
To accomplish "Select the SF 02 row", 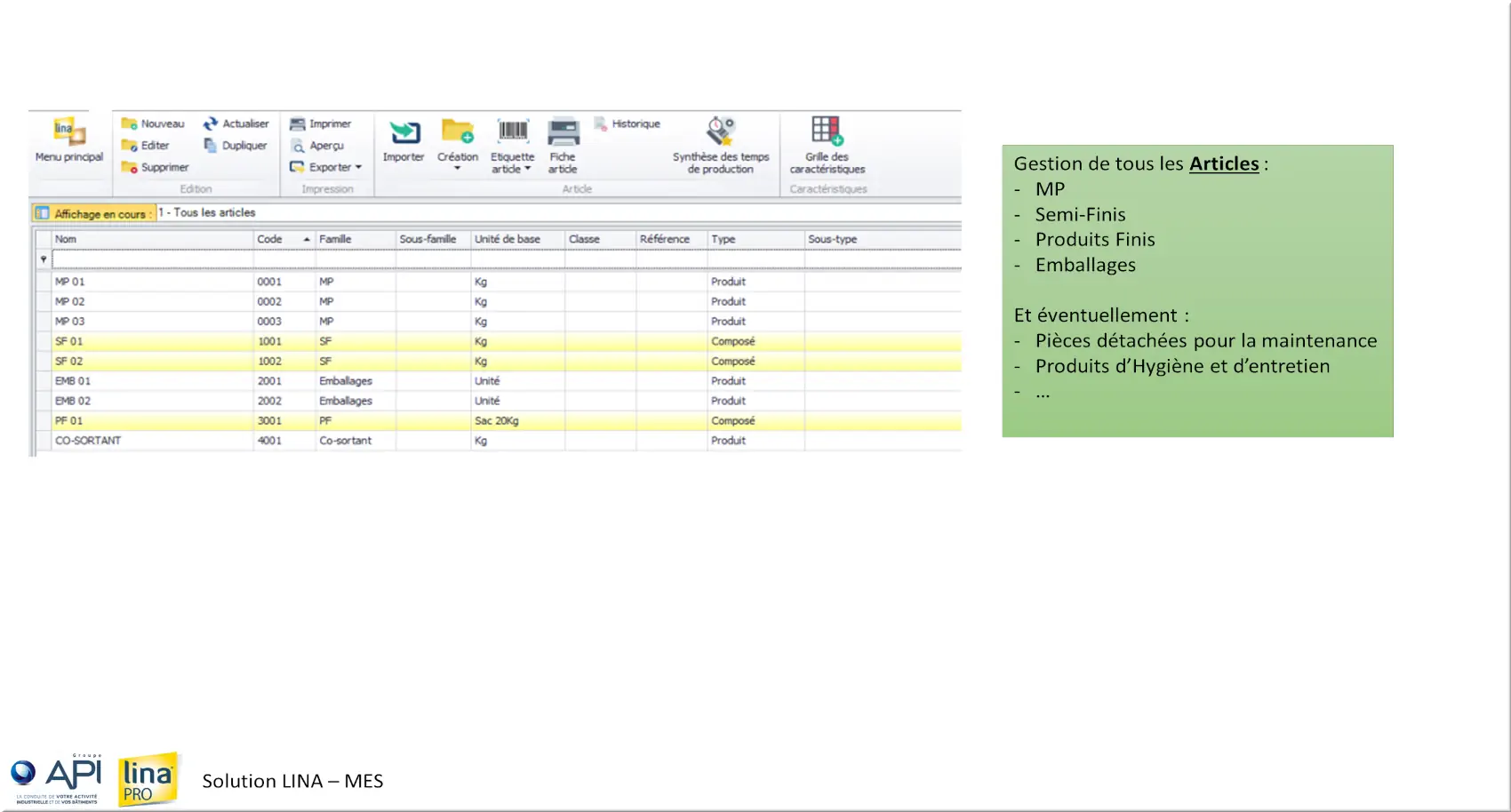I will (498, 361).
